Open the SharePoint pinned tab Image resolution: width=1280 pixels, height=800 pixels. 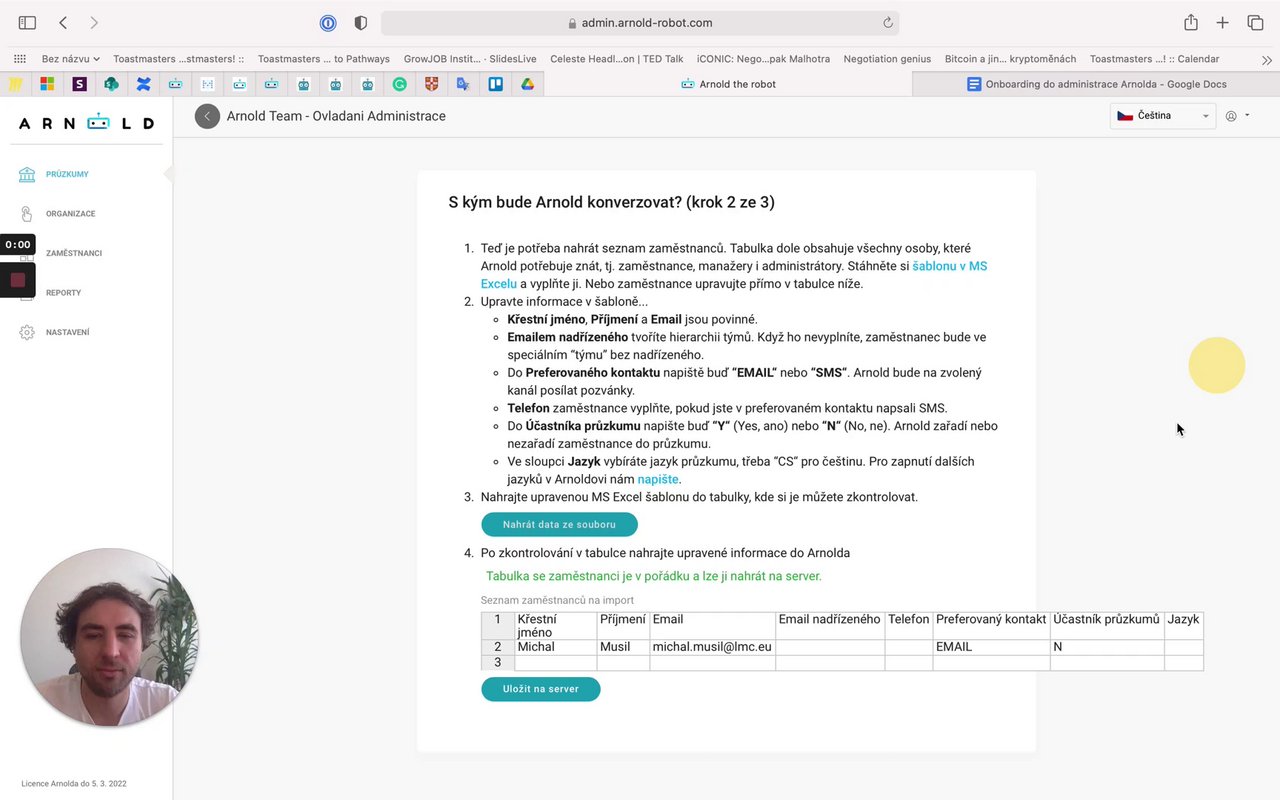click(111, 84)
